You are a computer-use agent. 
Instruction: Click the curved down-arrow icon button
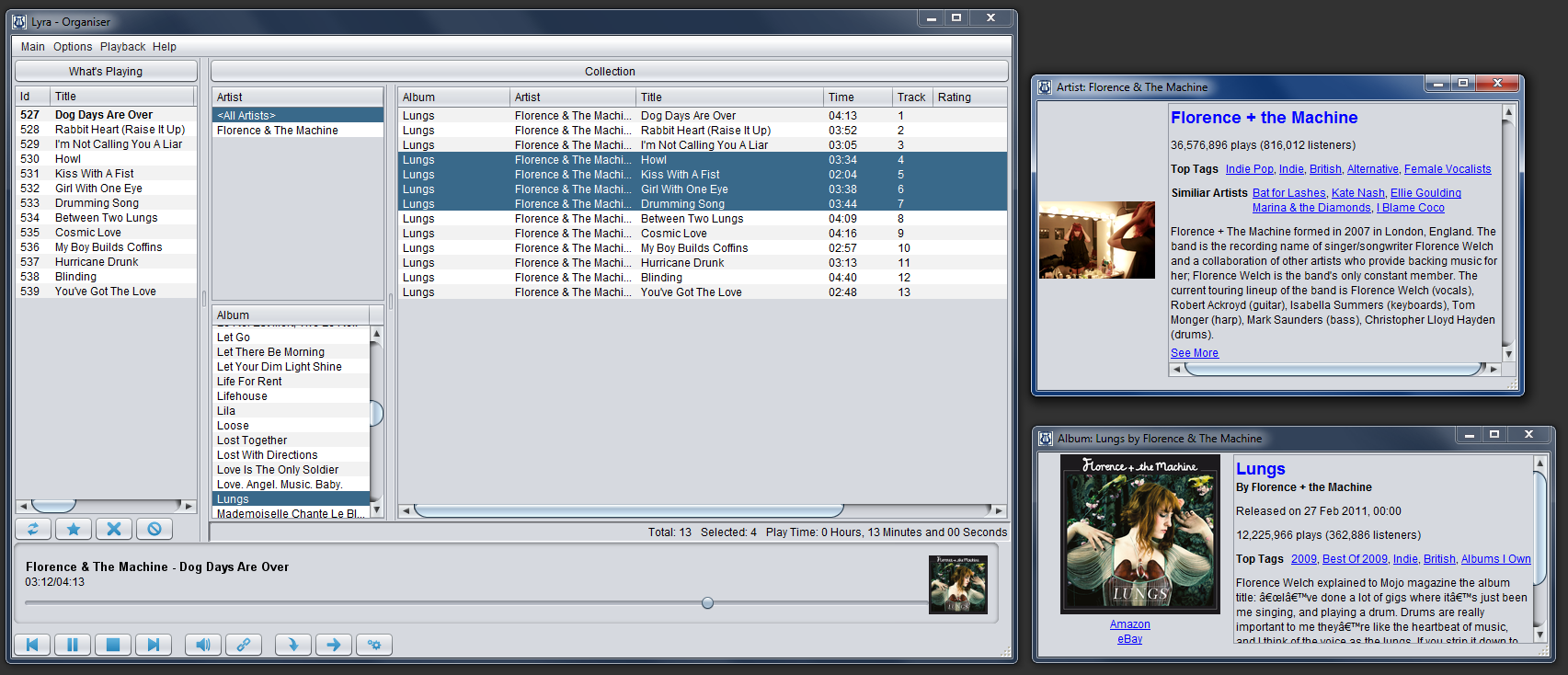(x=293, y=645)
